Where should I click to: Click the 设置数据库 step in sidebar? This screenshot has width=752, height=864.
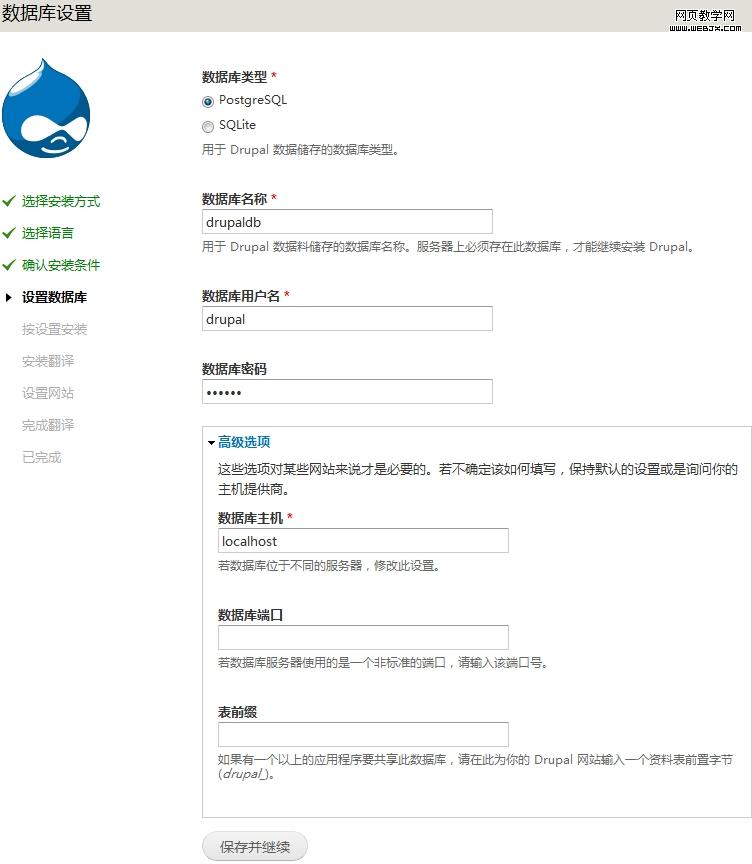tap(54, 297)
